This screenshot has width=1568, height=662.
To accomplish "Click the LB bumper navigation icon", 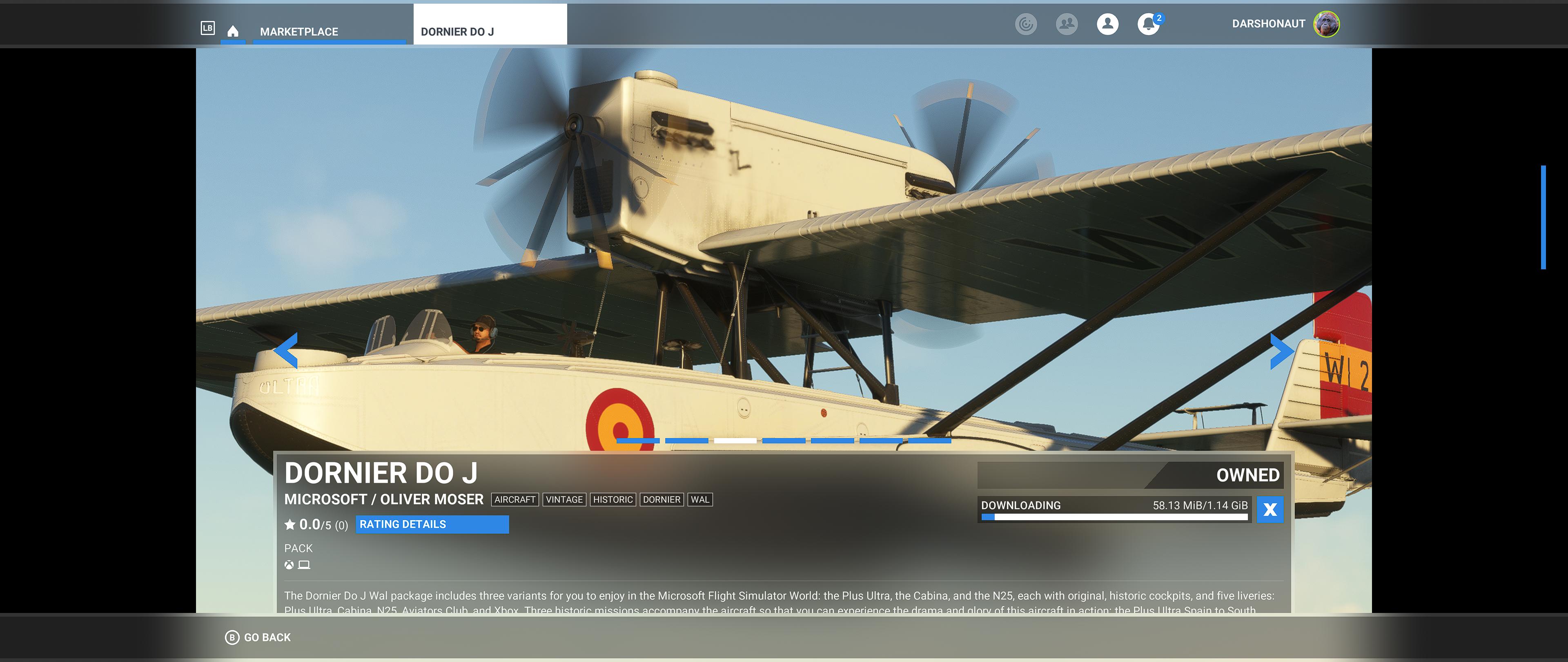I will tap(207, 28).
